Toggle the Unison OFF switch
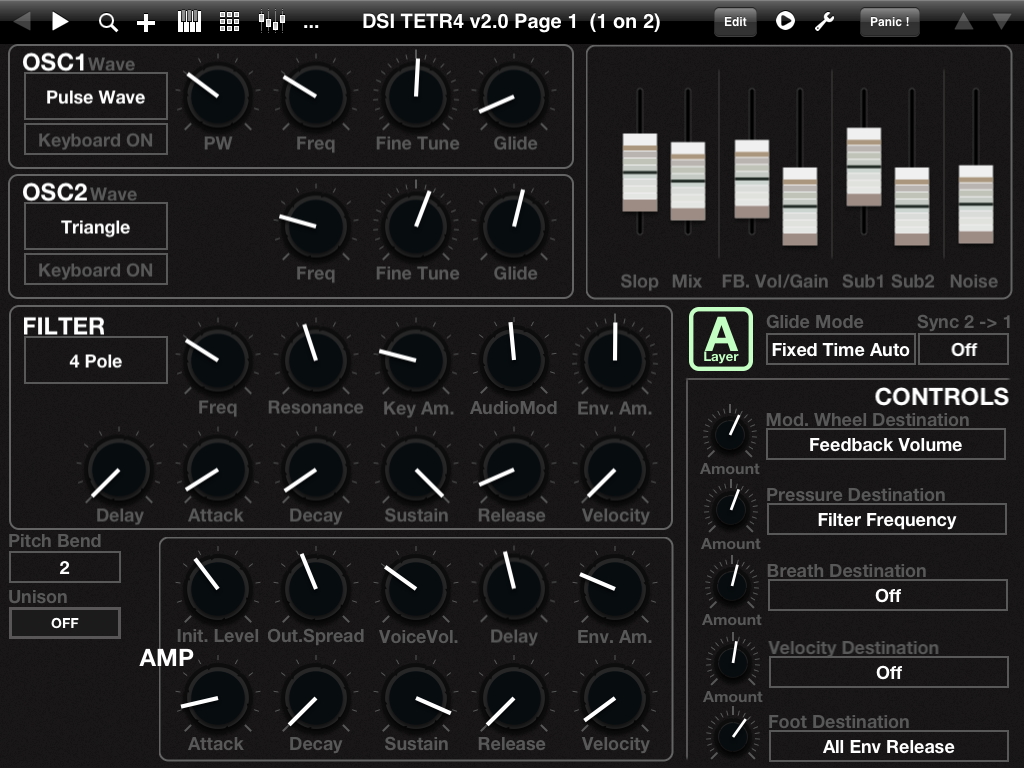 [x=65, y=623]
